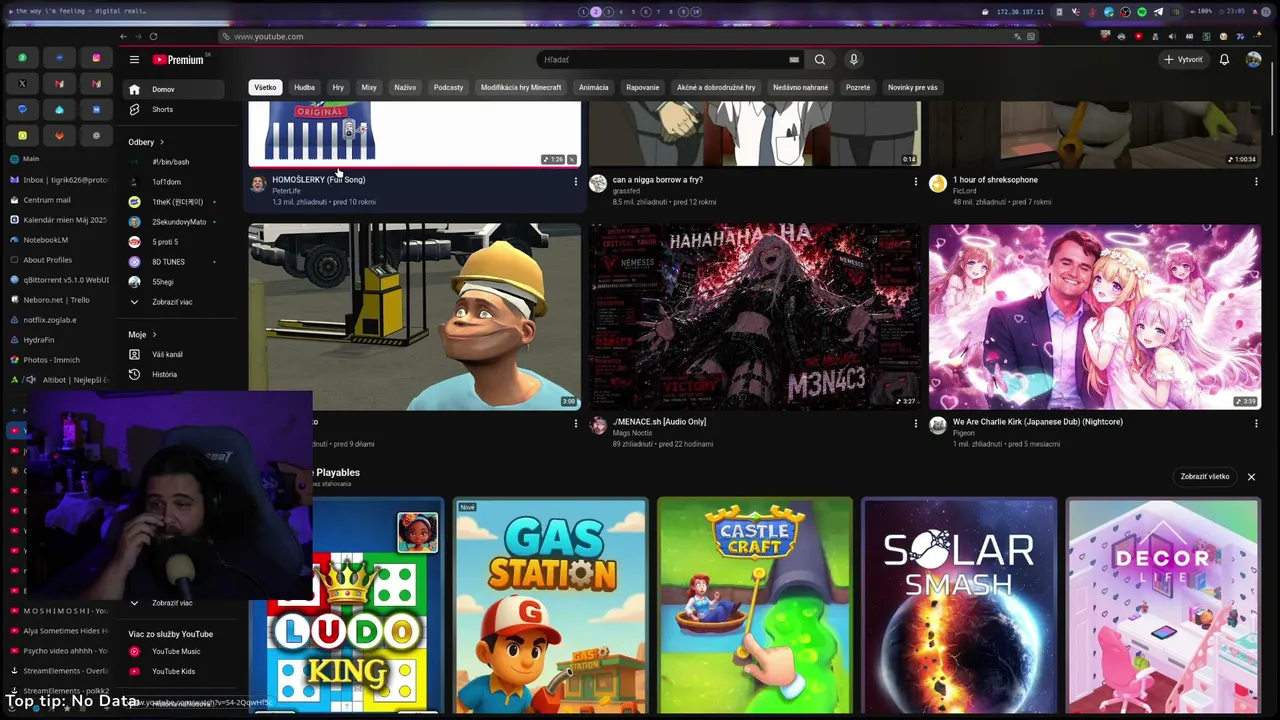This screenshot has height=720, width=1280.
Task: Open the Gas Station playable
Action: 551,606
